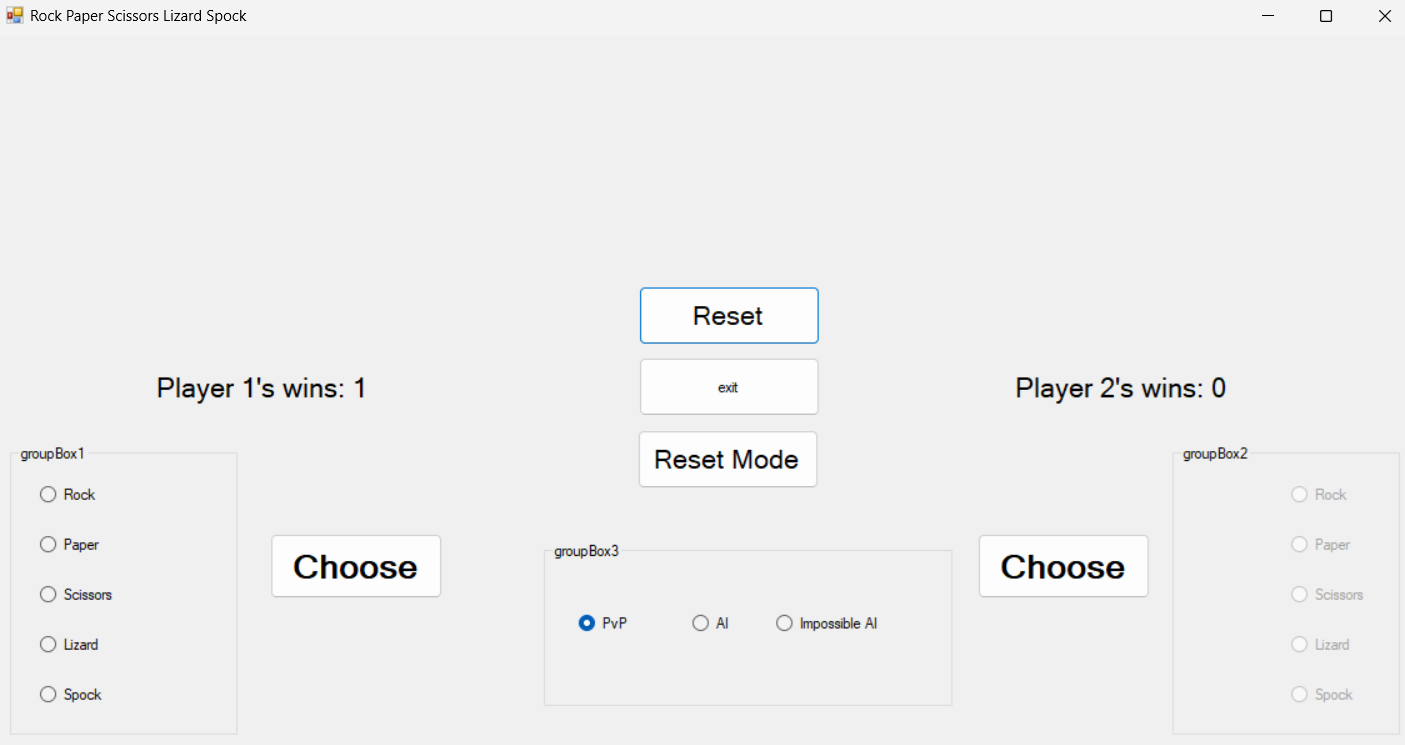Screen dimensions: 1405x745
Task: Click Player 2's Choose button
Action: tap(1063, 566)
